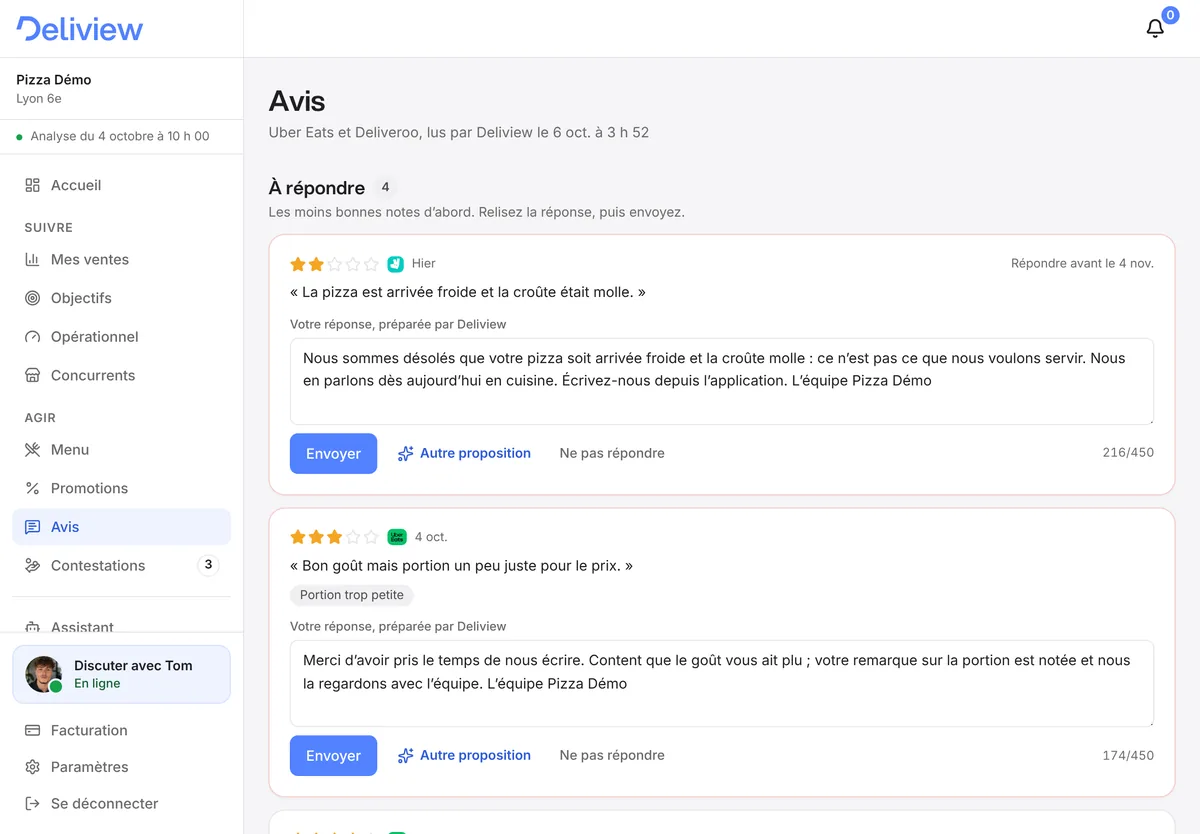Click the Paramètres gear icon

(33, 767)
